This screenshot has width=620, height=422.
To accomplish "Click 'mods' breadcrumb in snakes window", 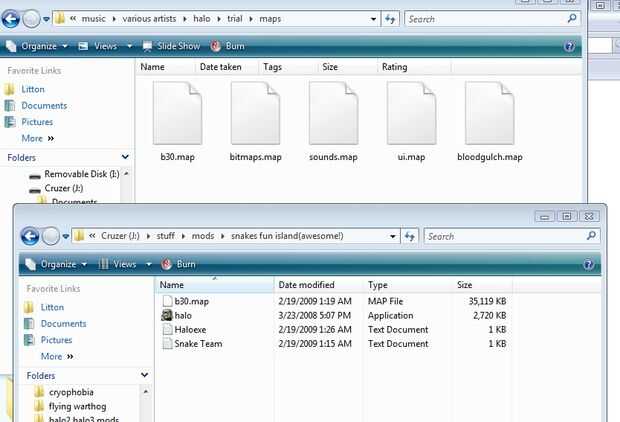I will tap(203, 236).
